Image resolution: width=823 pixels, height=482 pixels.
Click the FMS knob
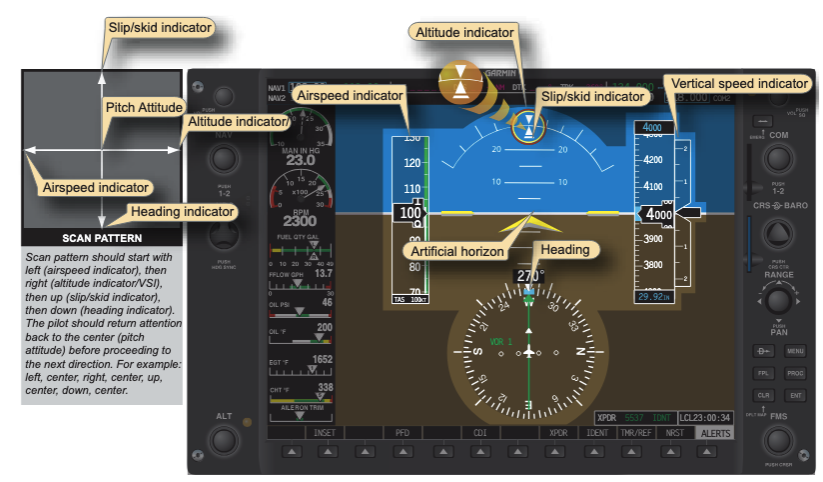point(780,440)
